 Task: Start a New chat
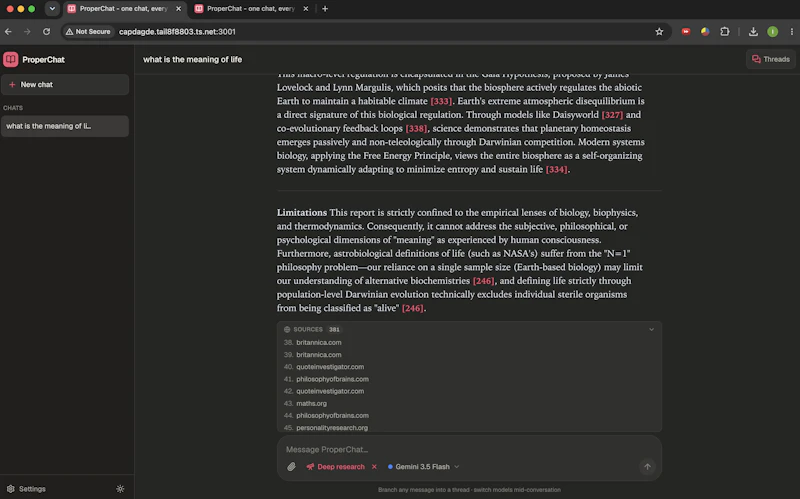tap(65, 85)
